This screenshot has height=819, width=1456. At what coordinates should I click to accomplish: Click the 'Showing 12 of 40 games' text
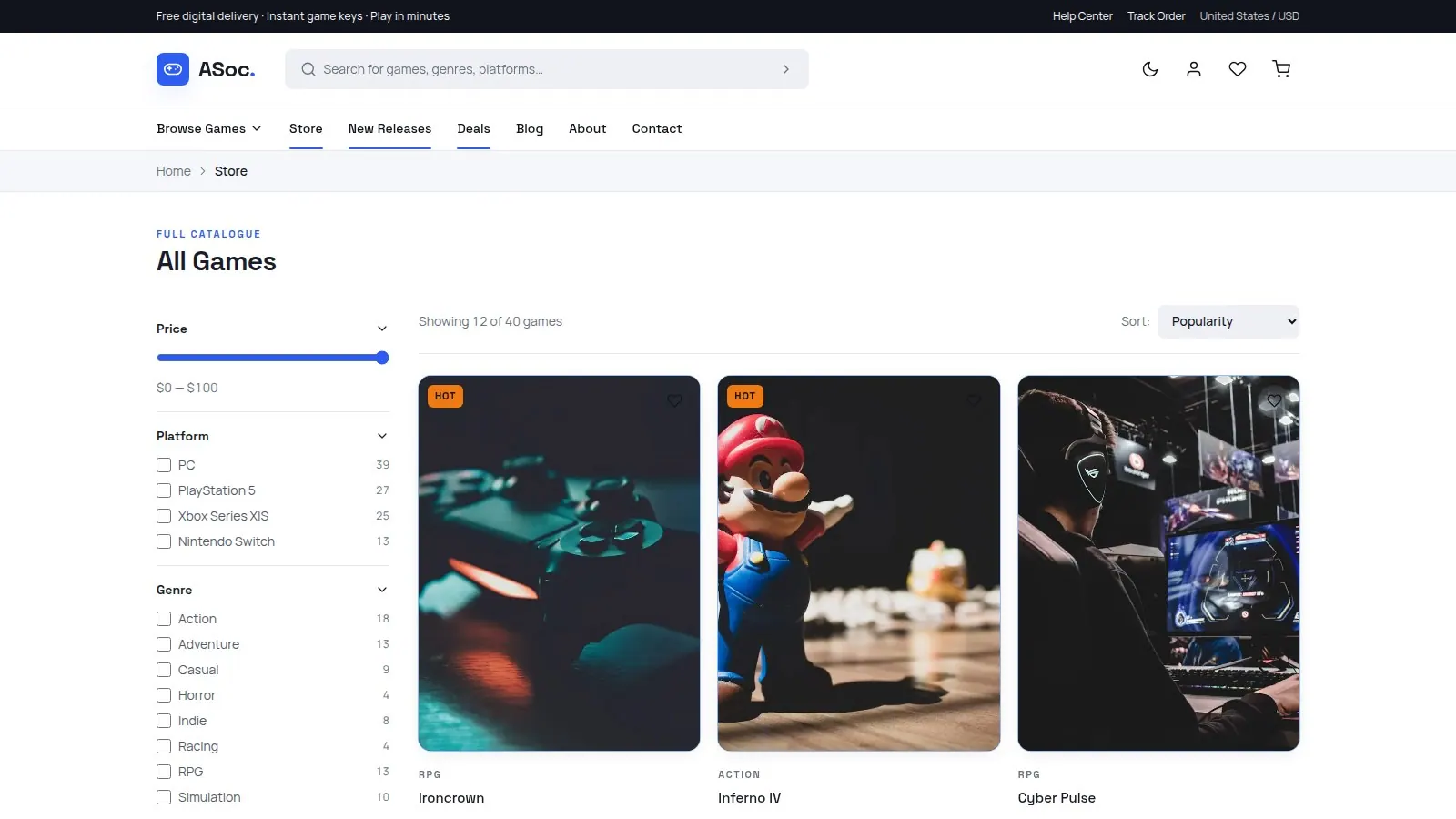(x=490, y=321)
